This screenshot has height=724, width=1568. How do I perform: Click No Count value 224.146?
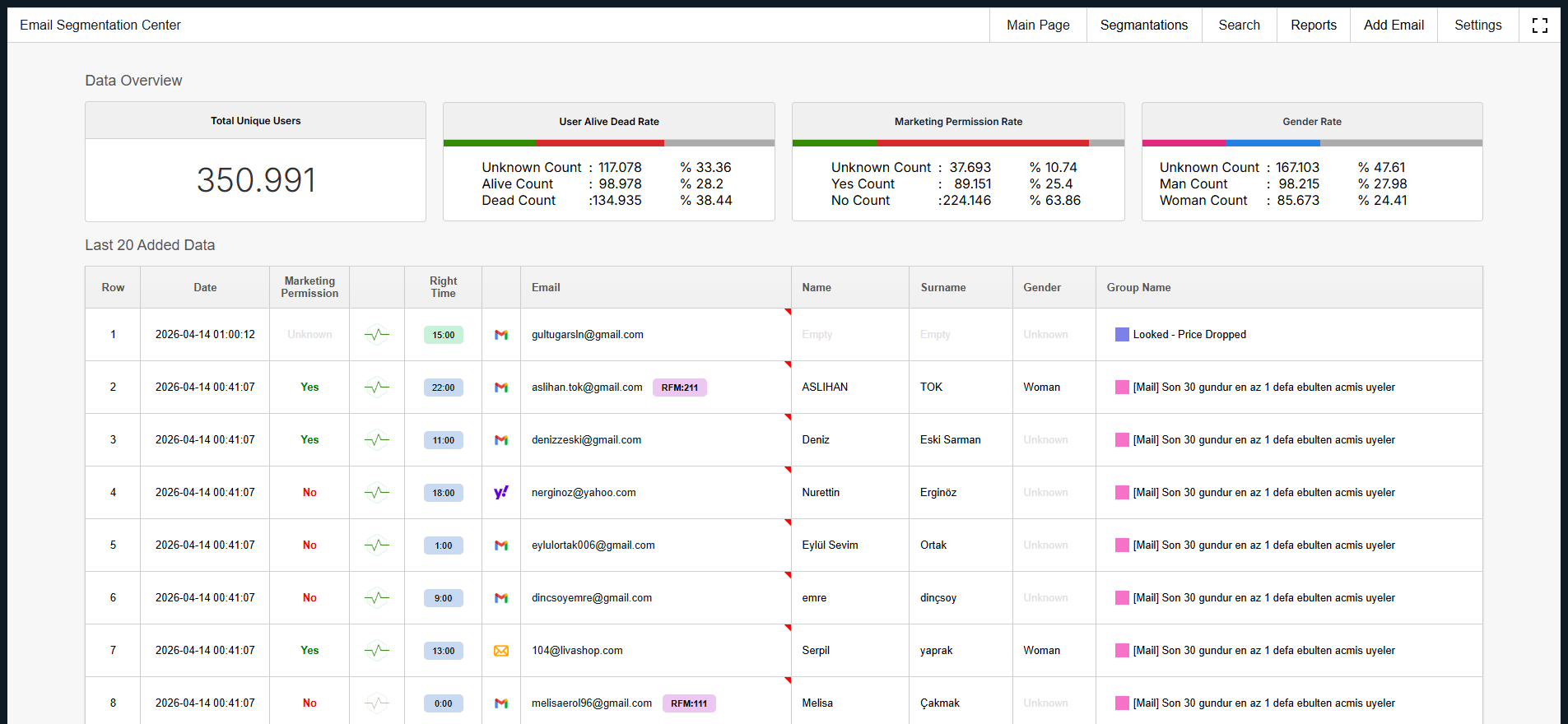tap(966, 201)
